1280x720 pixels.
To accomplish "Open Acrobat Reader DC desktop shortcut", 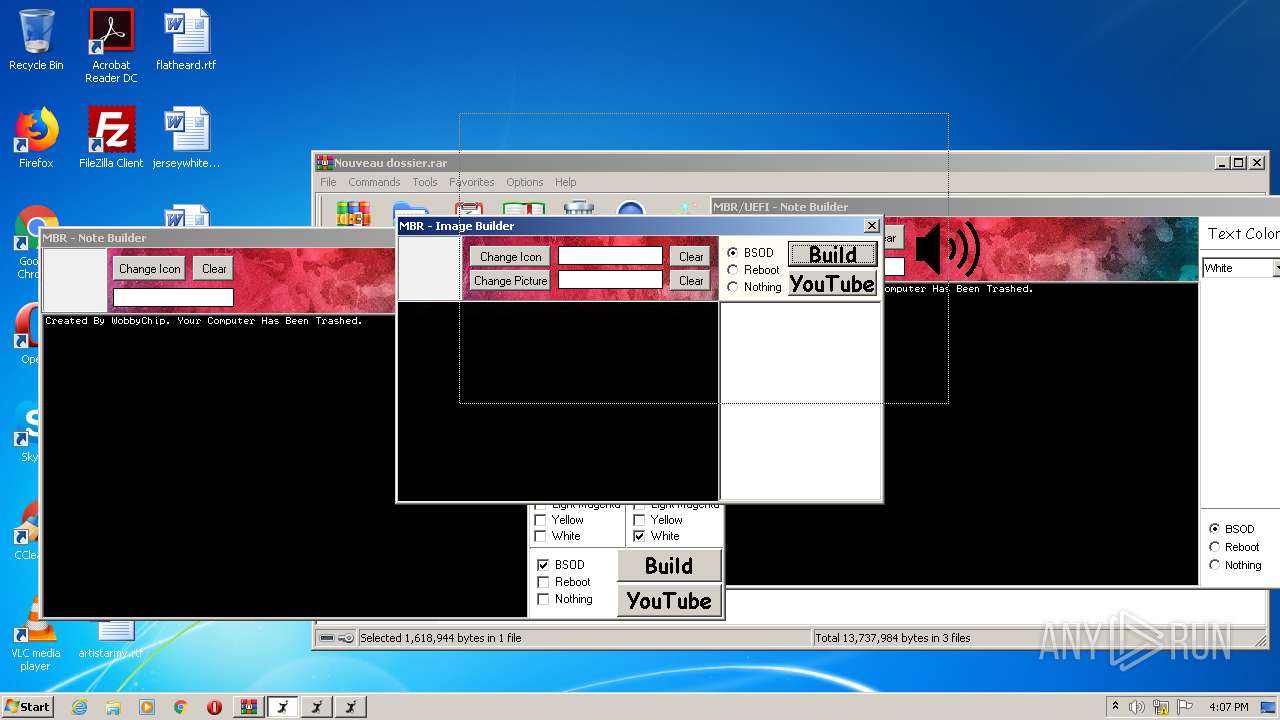I will tap(111, 46).
